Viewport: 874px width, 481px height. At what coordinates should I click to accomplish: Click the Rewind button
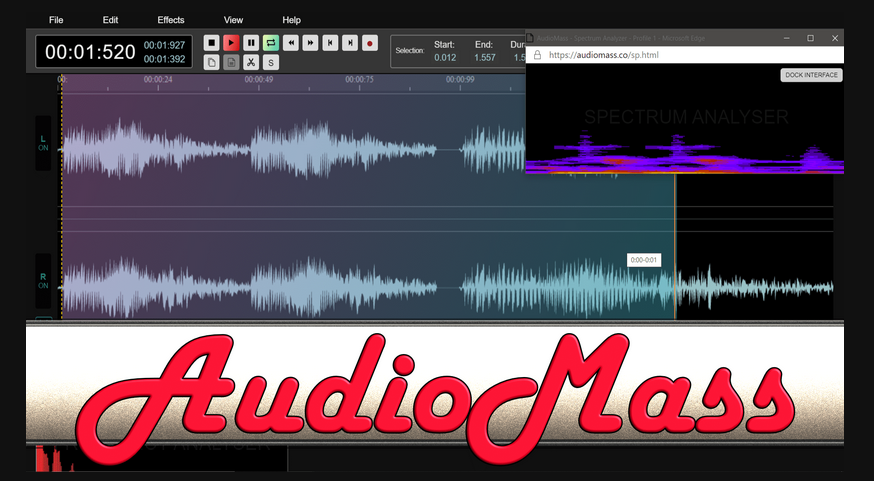coord(290,42)
